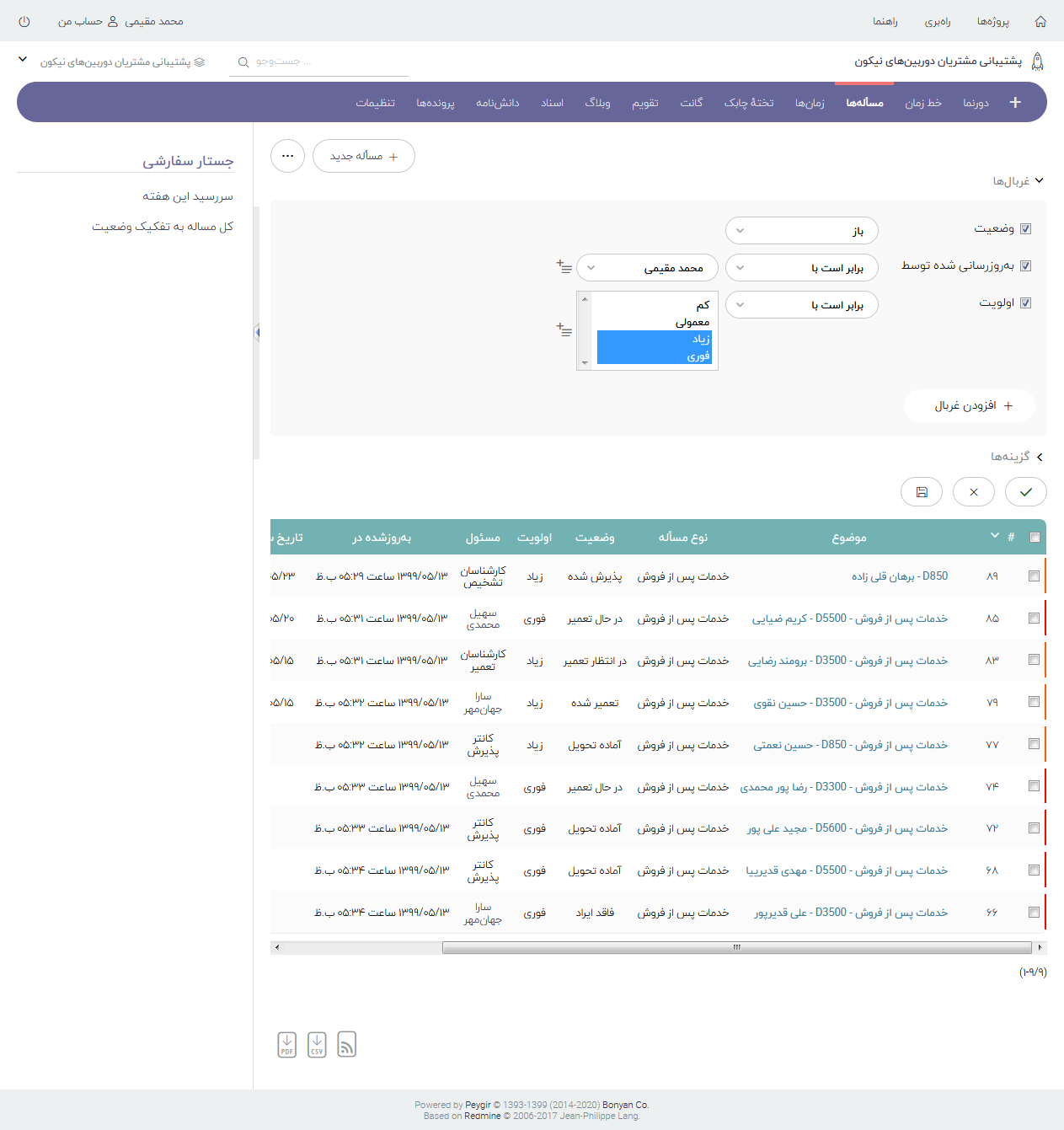Screen dimensions: 1064x1130
Task: Click the مسأله جدید new issue button
Action: pyautogui.click(x=364, y=156)
